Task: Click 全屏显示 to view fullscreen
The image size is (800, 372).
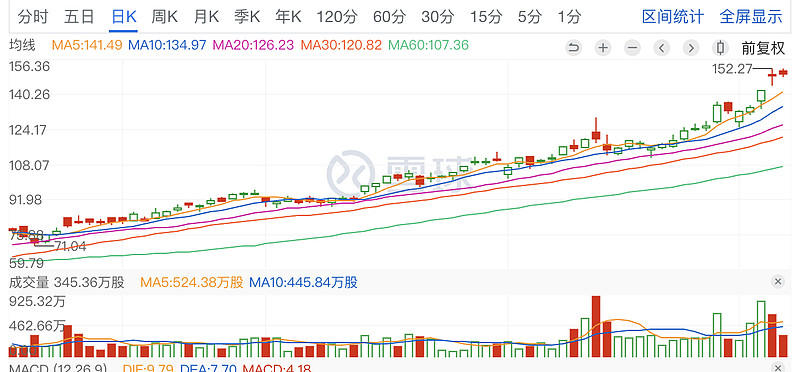Action: point(751,17)
